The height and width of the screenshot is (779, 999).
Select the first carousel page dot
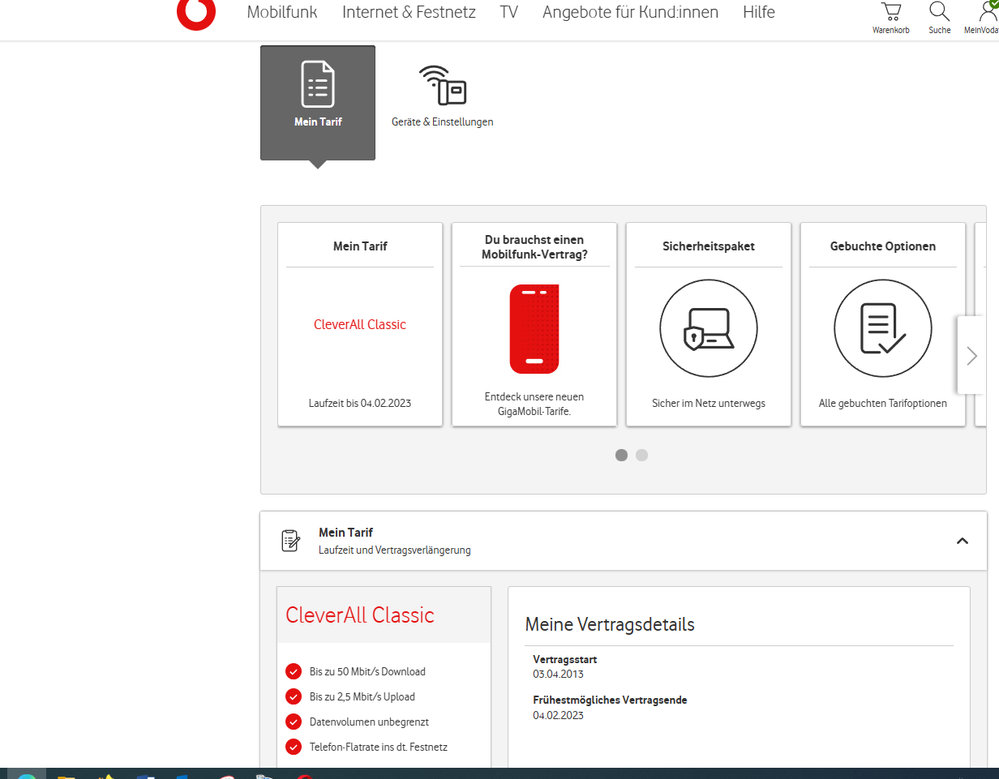(x=621, y=455)
